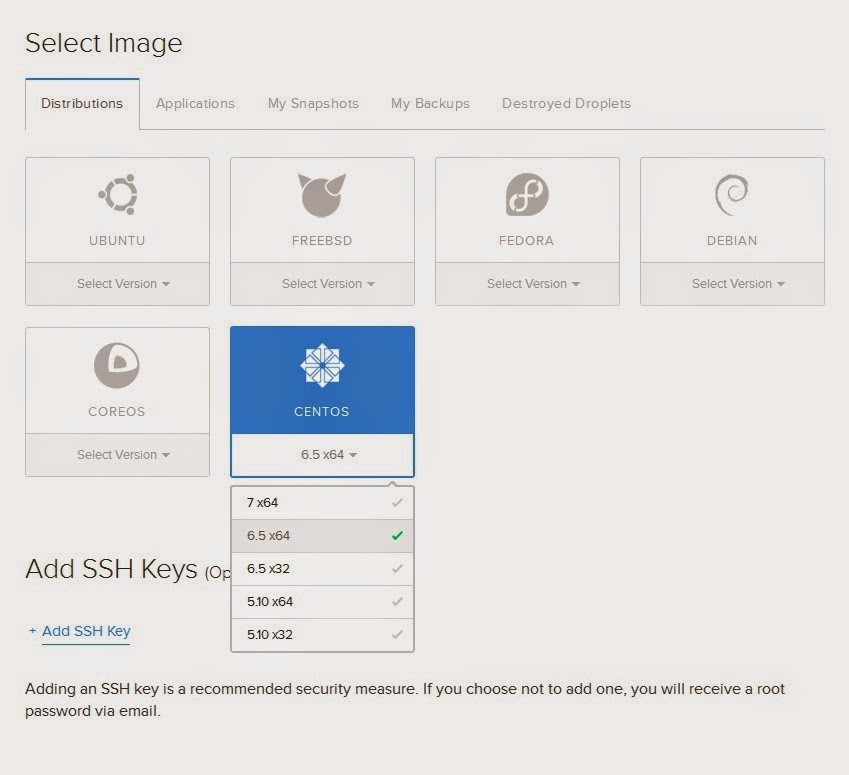Choose 7 x64 from CentOS versions
849x775 pixels.
[x=322, y=503]
